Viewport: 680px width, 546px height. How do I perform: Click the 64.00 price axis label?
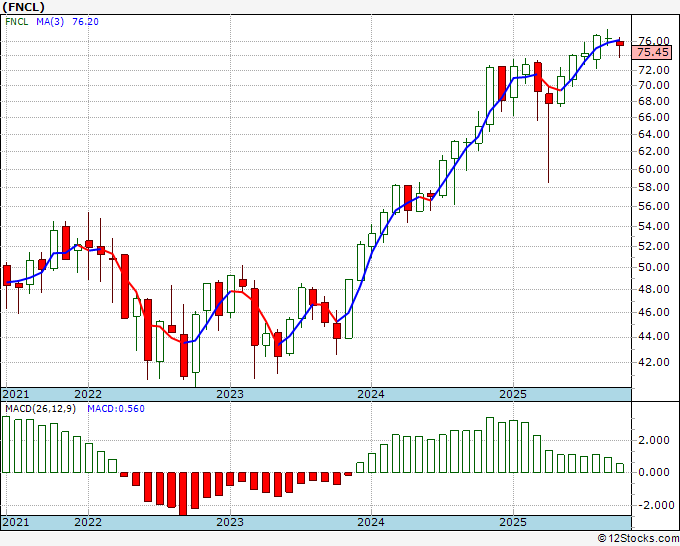(654, 134)
